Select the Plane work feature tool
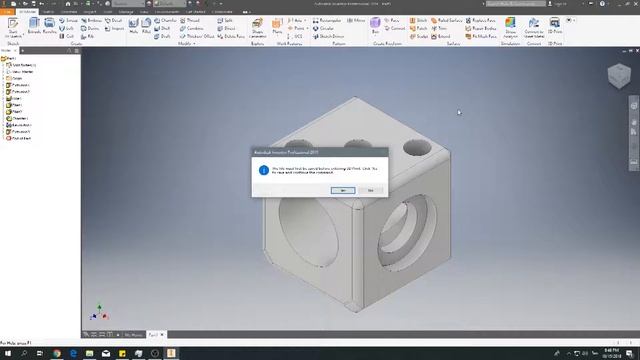The height and width of the screenshot is (360, 640). (277, 26)
